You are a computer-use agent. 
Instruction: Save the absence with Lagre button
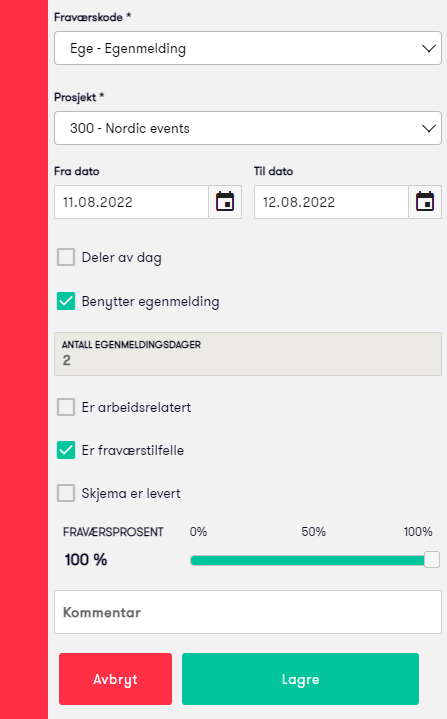[x=300, y=679]
